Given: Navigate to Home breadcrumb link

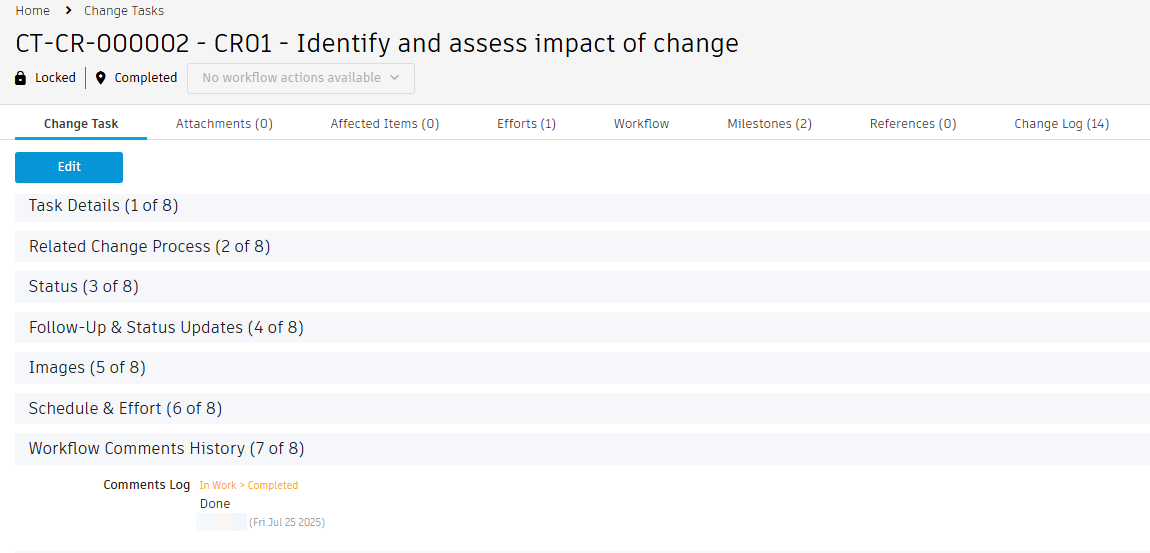Looking at the screenshot, I should (x=32, y=11).
